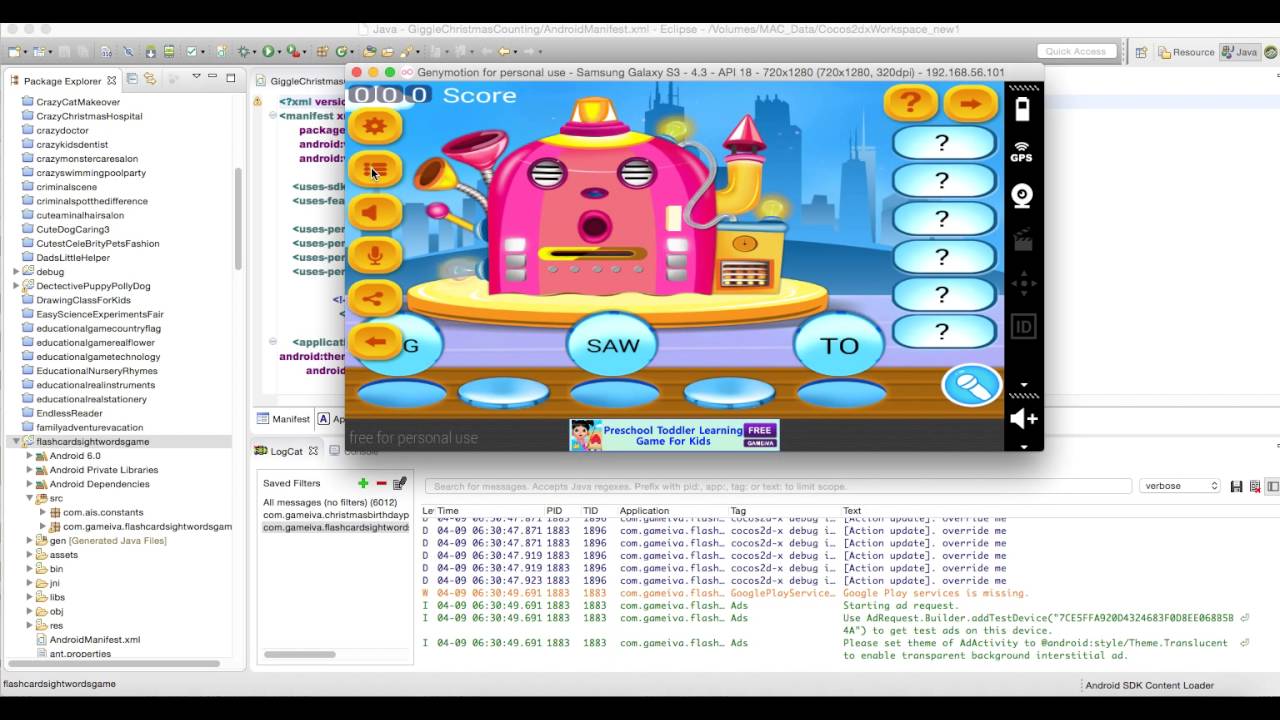
Task: Switch to the Resource perspective
Action: pyautogui.click(x=1186, y=52)
